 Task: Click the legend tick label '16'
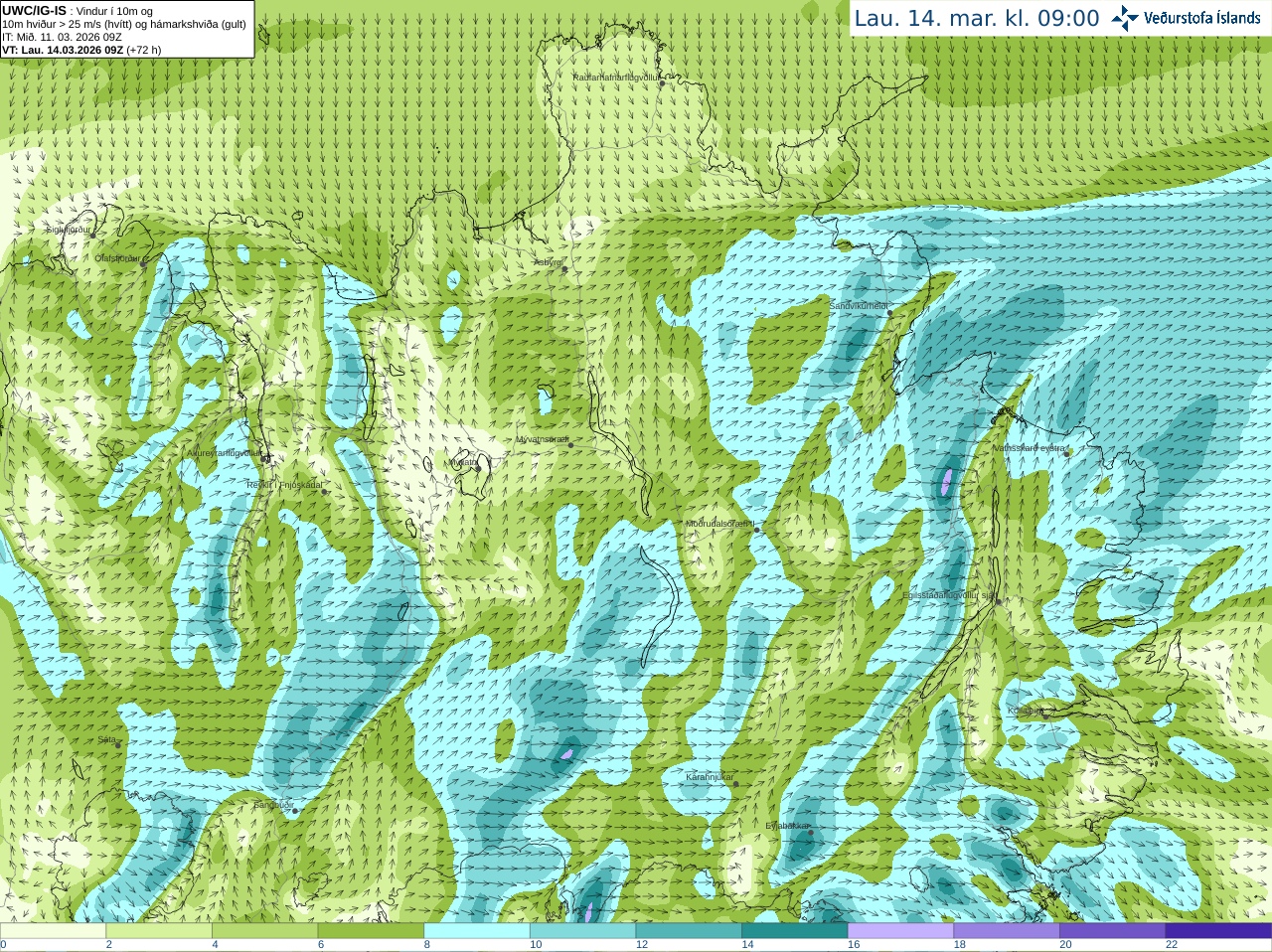pyautogui.click(x=854, y=945)
